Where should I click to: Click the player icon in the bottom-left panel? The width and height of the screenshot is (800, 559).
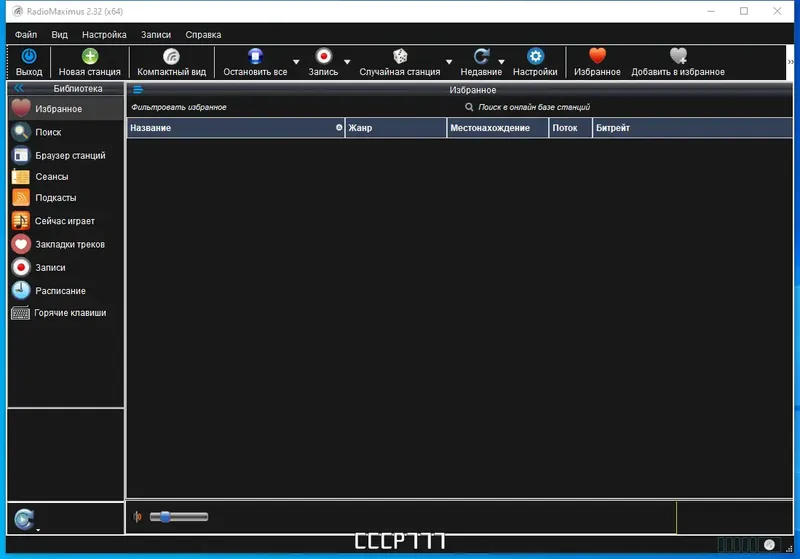pos(24,519)
